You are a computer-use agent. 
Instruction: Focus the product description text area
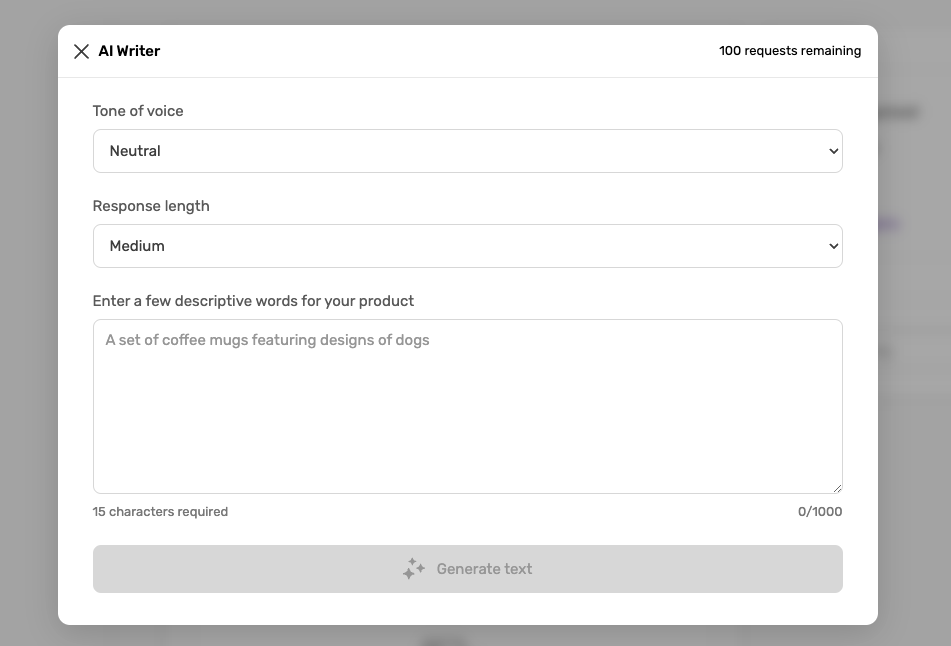(x=468, y=406)
